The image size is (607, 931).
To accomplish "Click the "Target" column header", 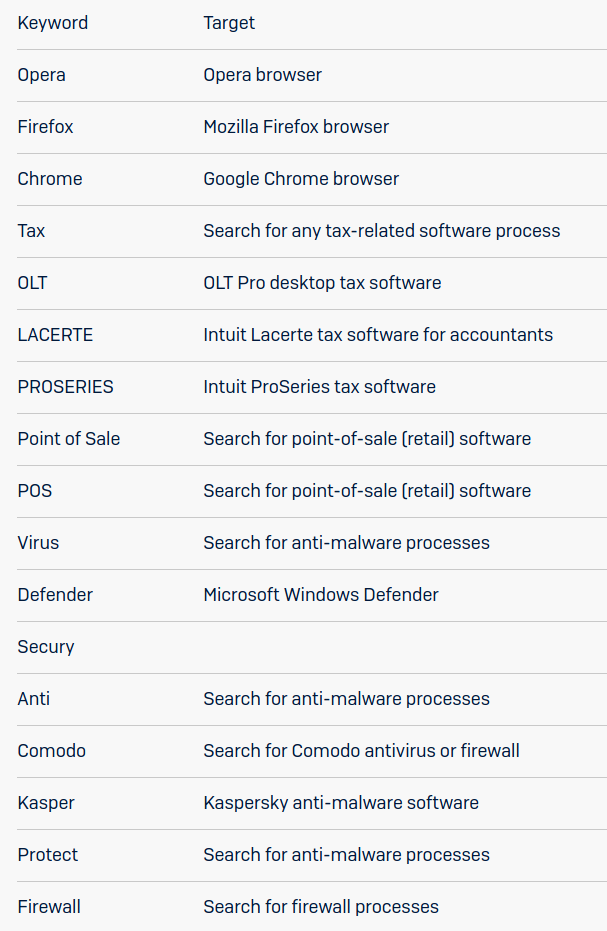I will pos(229,23).
